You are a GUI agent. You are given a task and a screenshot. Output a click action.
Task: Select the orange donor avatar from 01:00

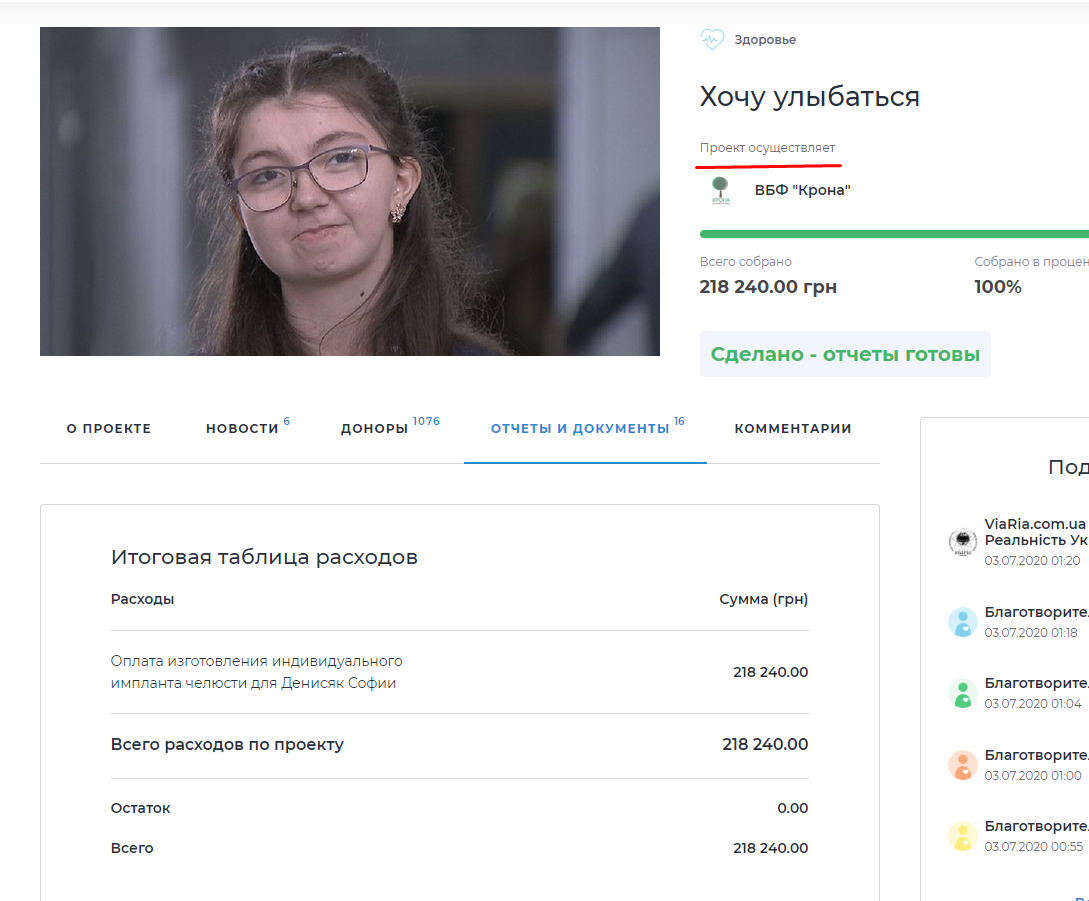962,765
